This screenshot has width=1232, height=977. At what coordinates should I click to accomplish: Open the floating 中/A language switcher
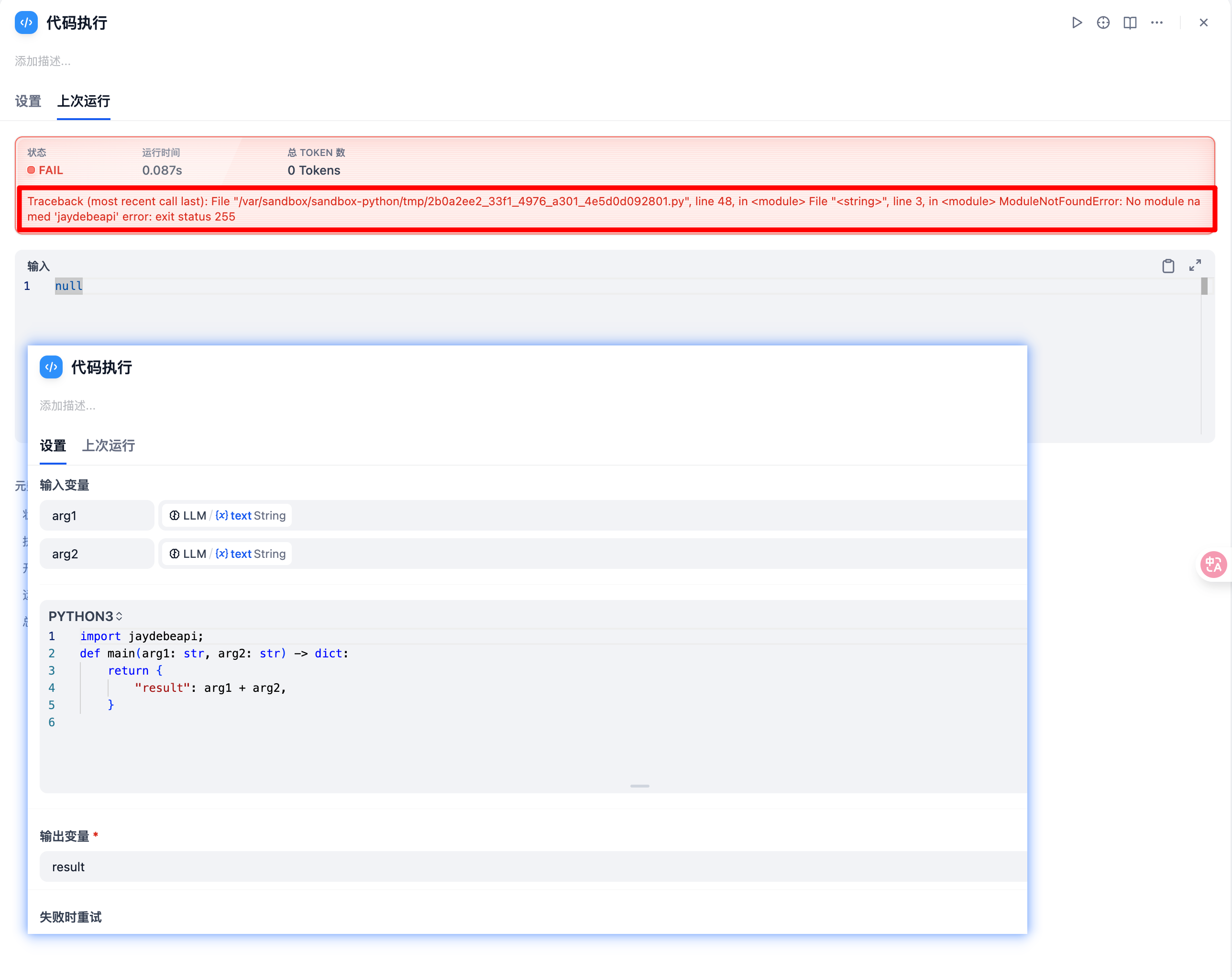pyautogui.click(x=1214, y=564)
